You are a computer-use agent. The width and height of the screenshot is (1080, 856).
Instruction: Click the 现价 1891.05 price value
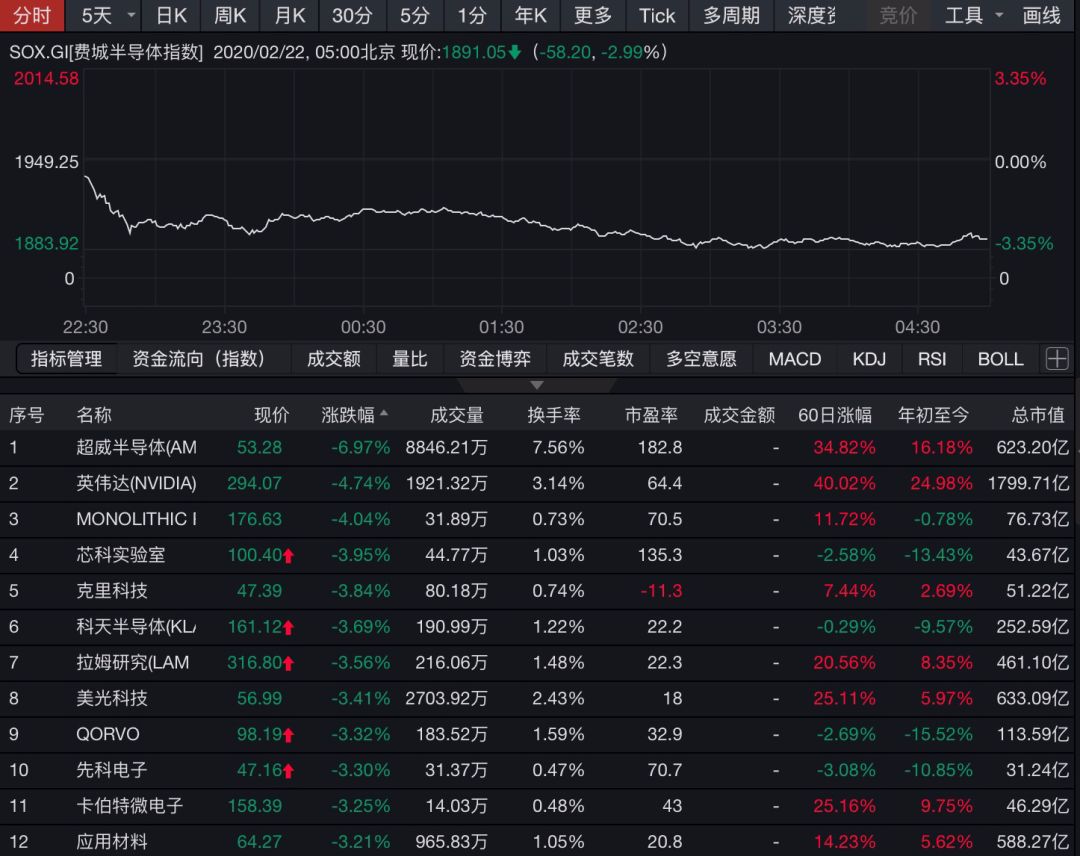pyautogui.click(x=473, y=52)
